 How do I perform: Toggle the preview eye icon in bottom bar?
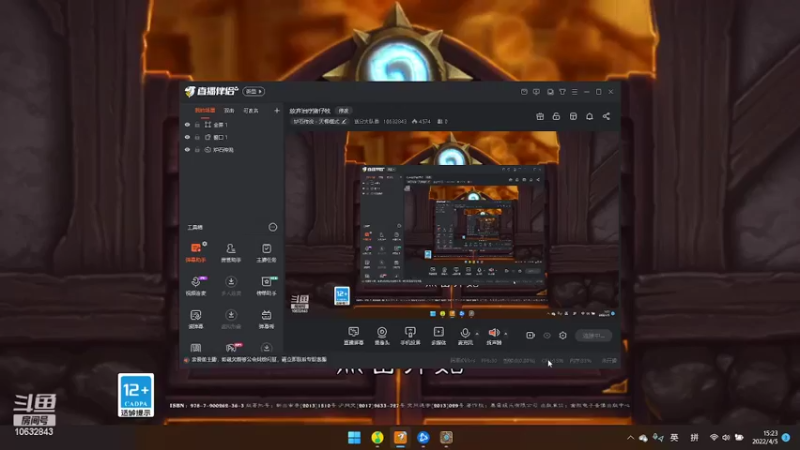(x=547, y=336)
